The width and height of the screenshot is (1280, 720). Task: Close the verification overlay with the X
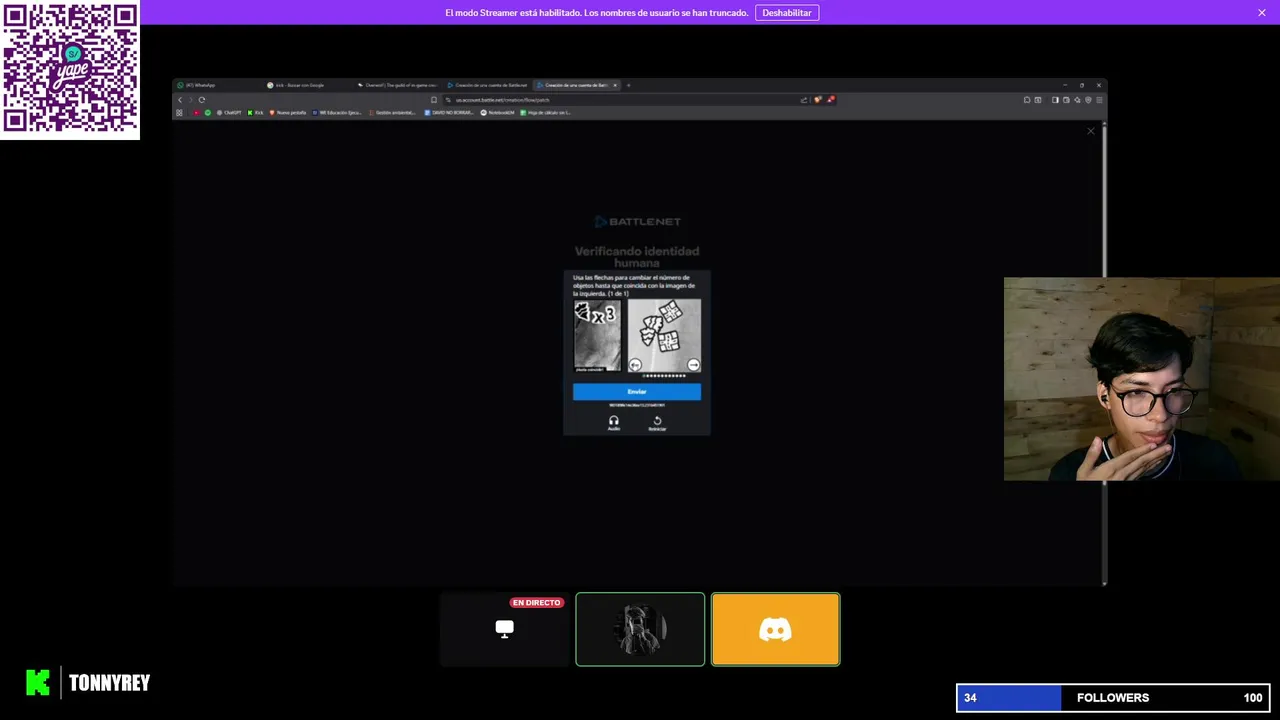click(1091, 131)
